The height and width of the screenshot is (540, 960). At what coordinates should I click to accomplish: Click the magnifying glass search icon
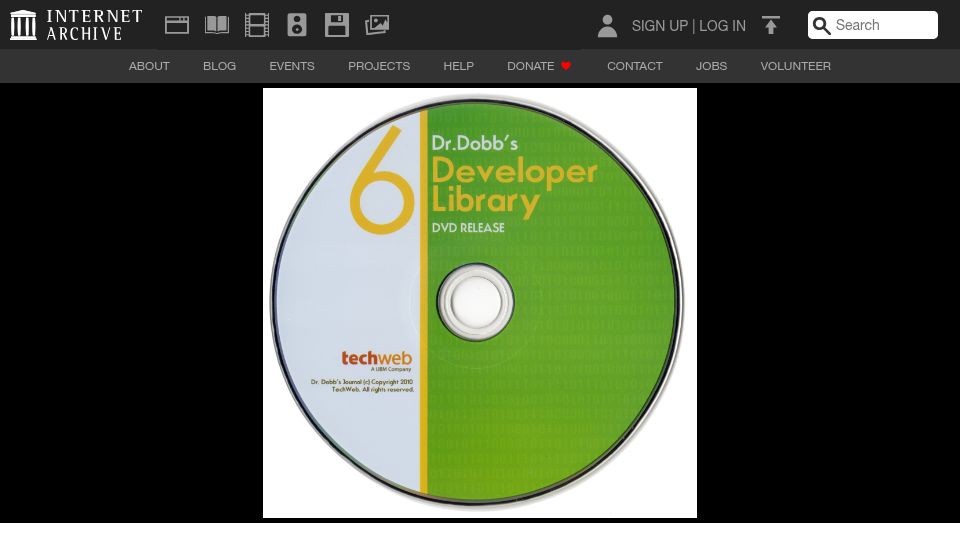point(822,26)
